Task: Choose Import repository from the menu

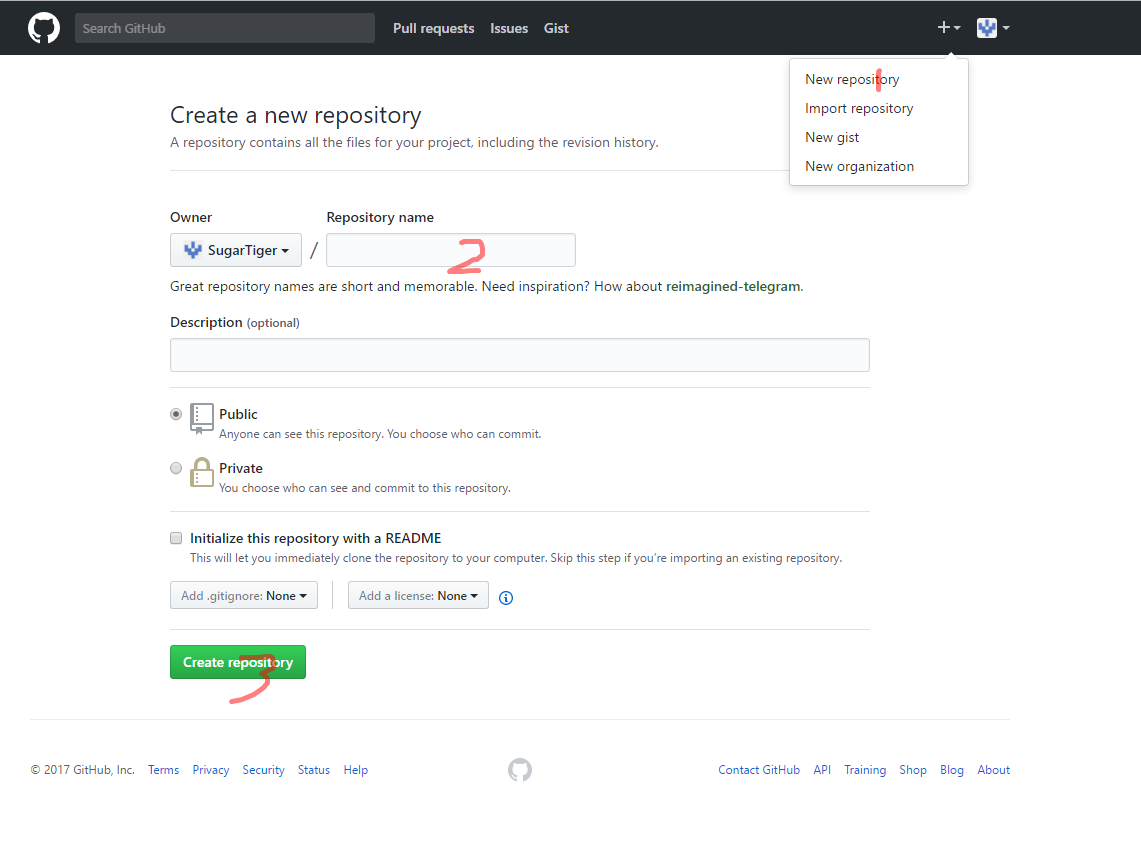Action: [x=859, y=108]
